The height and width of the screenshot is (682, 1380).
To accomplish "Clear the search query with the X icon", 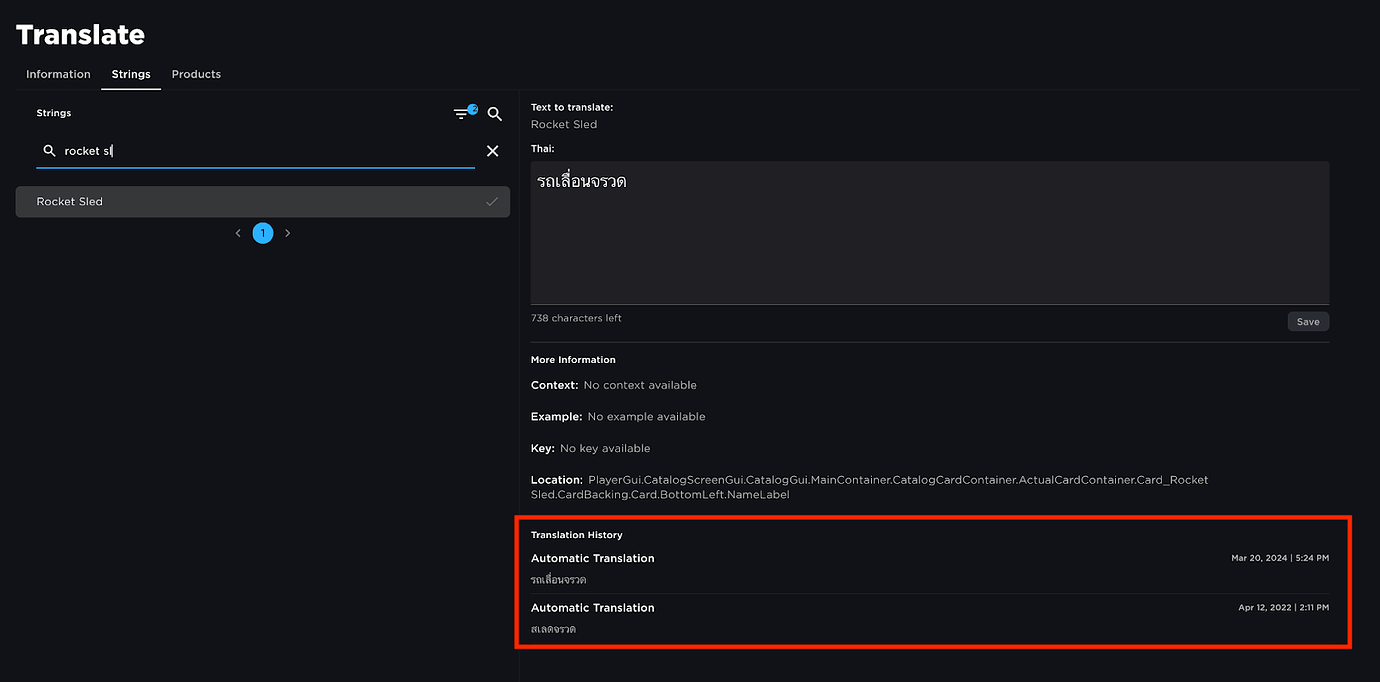I will pos(492,150).
